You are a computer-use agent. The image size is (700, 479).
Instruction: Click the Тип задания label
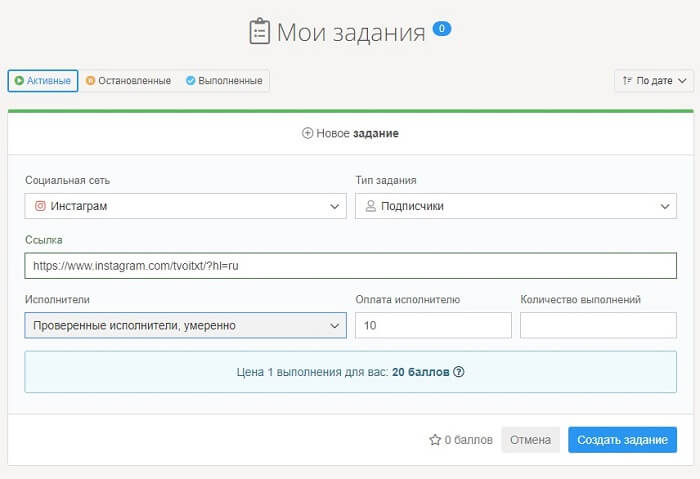[386, 180]
